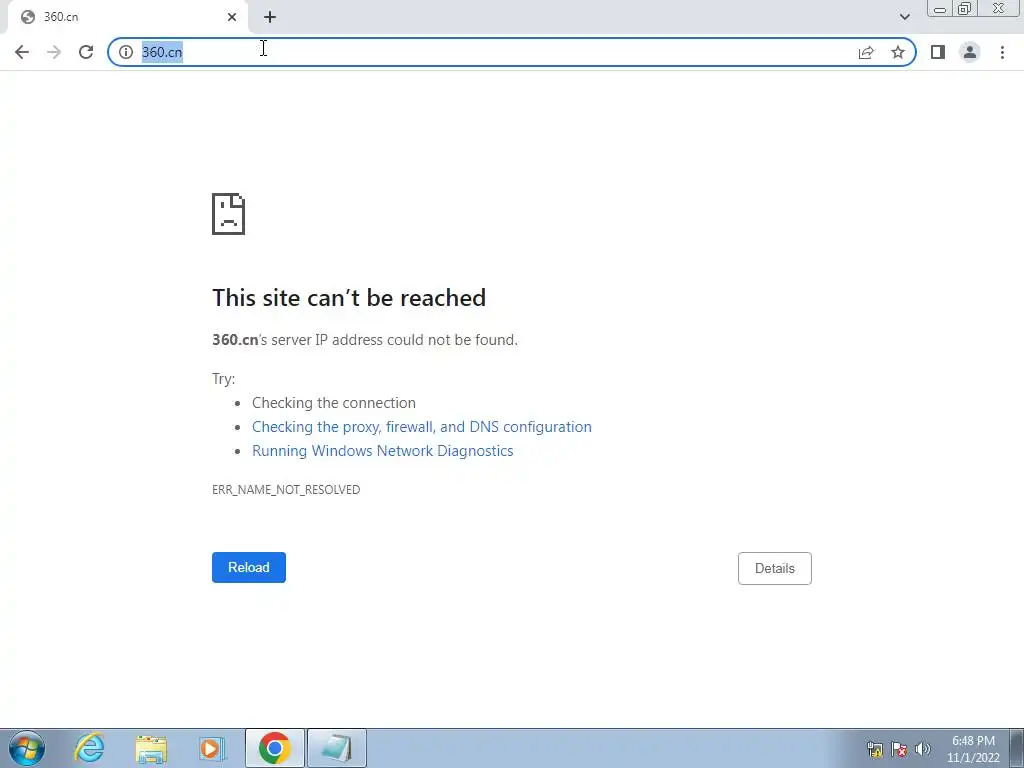Click "Checking the connection" suggestion text

pyautogui.click(x=334, y=403)
